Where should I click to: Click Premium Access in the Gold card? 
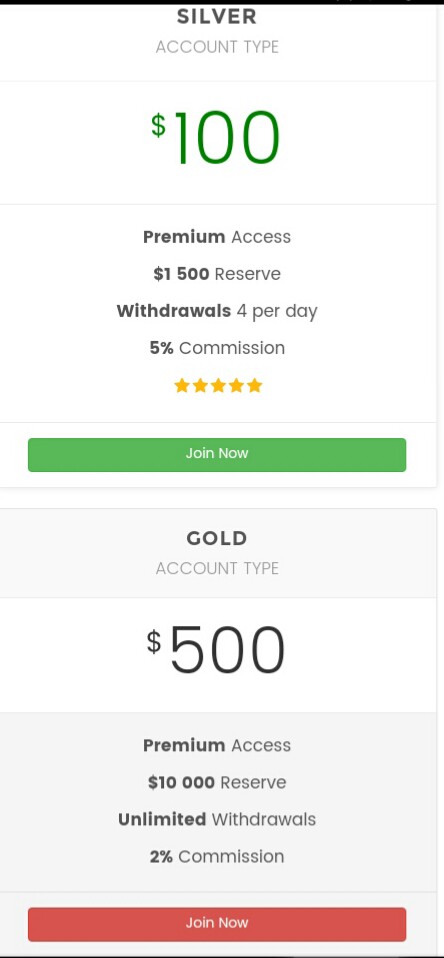click(217, 745)
